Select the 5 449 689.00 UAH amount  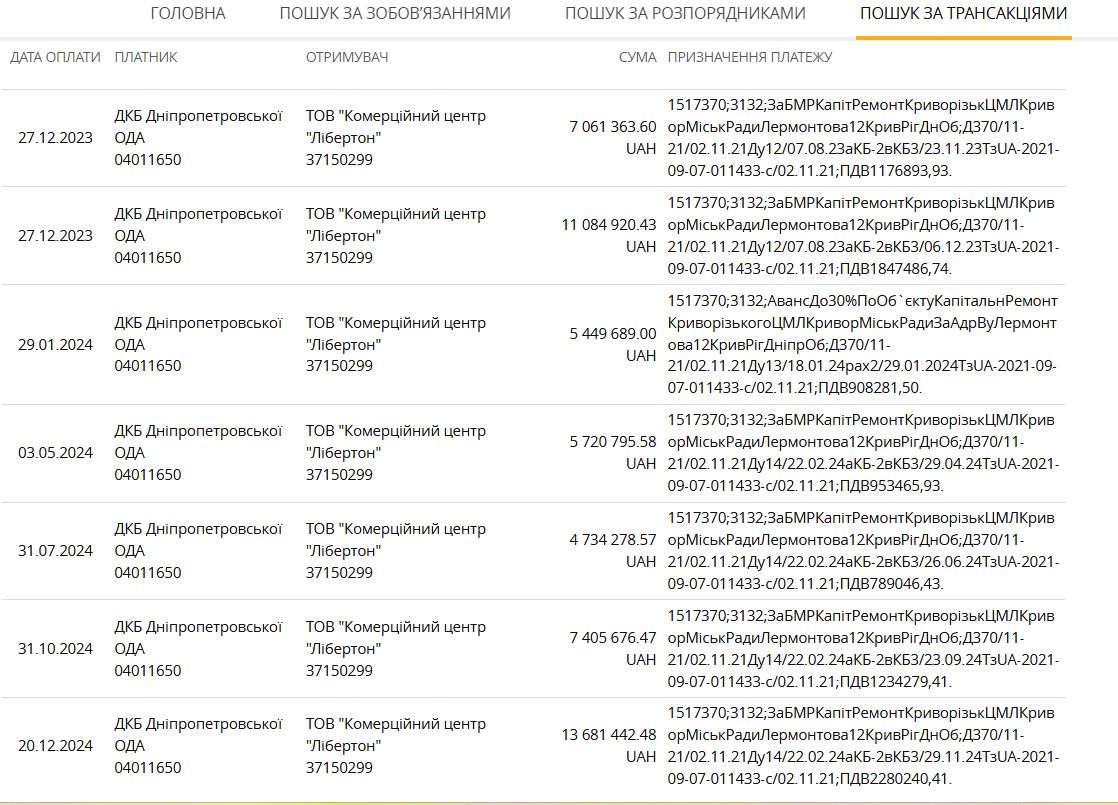click(x=613, y=344)
